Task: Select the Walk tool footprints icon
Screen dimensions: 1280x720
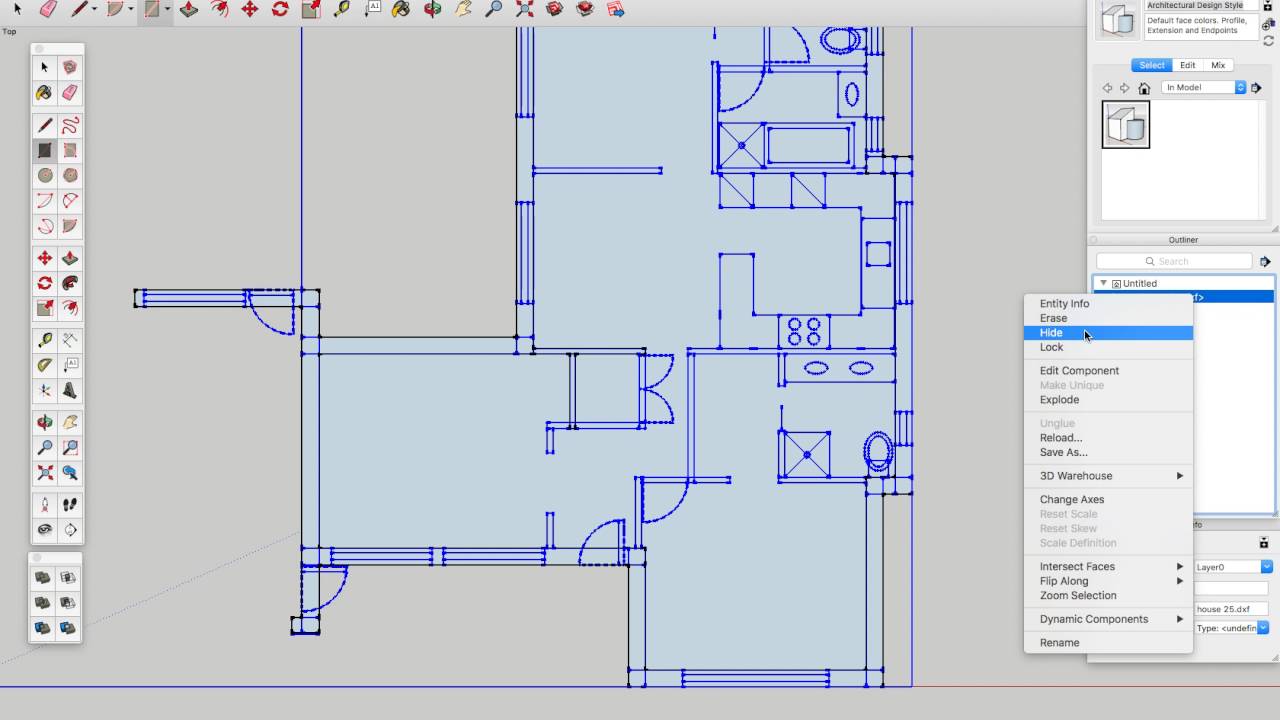Action: point(70,504)
